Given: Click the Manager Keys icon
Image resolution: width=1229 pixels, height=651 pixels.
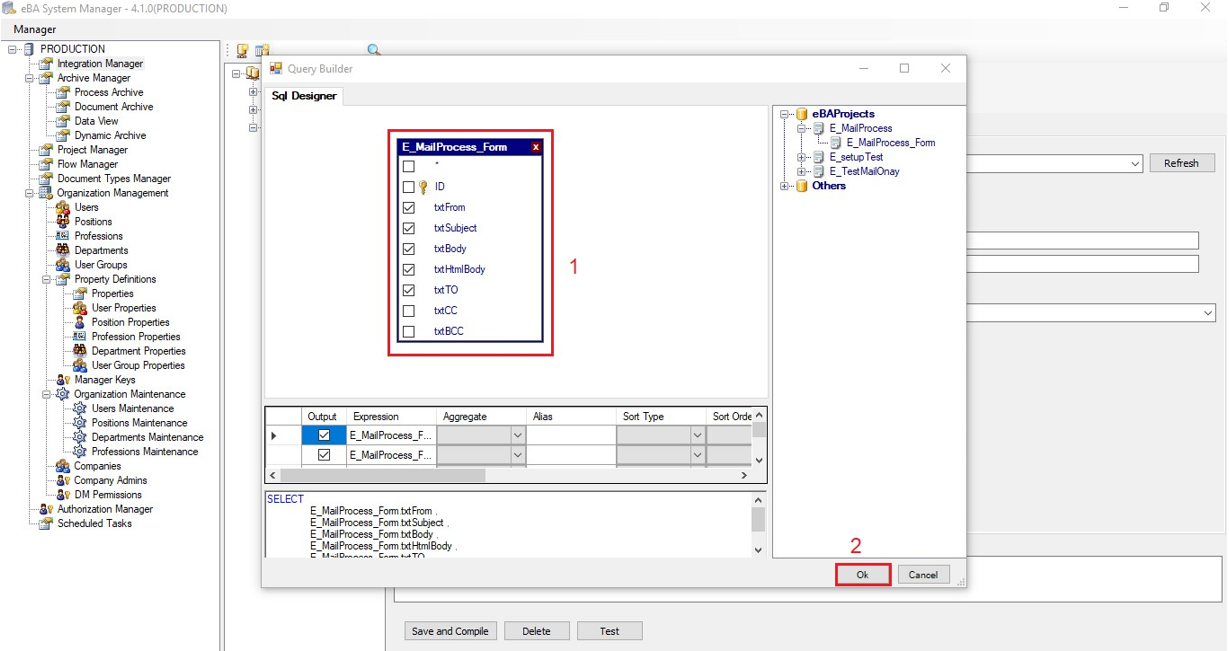Looking at the screenshot, I should click(x=62, y=380).
